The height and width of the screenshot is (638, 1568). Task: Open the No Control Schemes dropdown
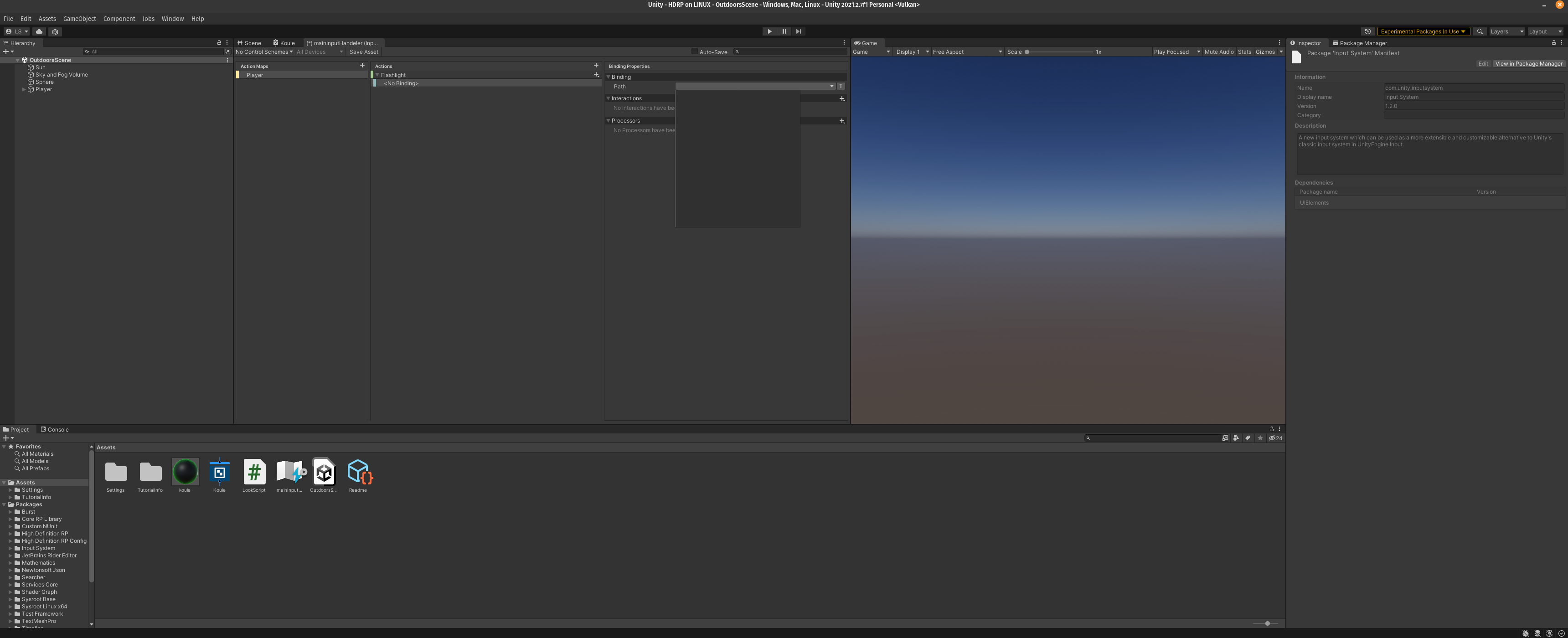(x=264, y=52)
